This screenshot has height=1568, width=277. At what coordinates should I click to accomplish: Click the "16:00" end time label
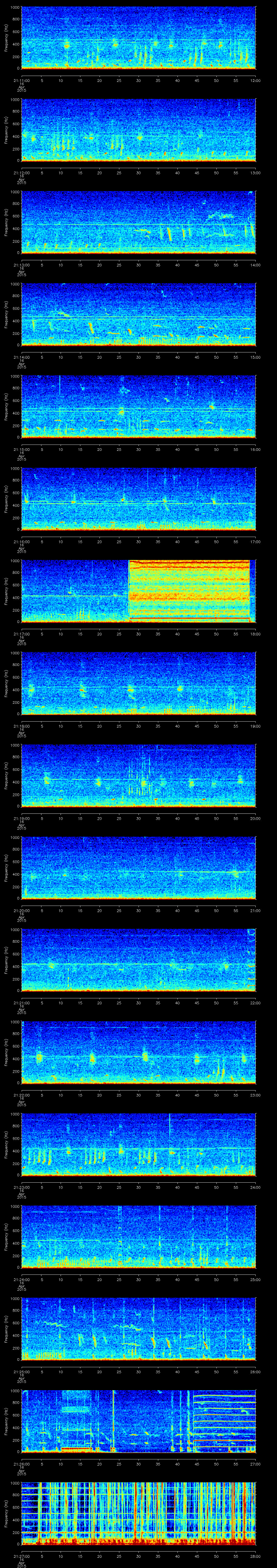pyautogui.click(x=255, y=449)
